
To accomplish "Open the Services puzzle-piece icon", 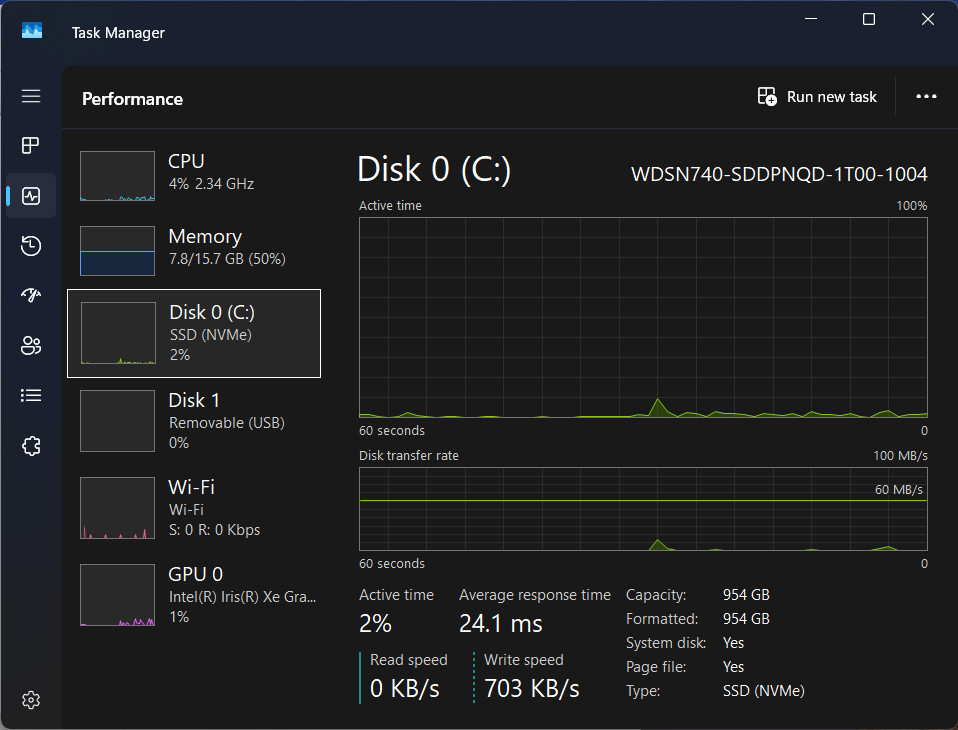I will [31, 446].
